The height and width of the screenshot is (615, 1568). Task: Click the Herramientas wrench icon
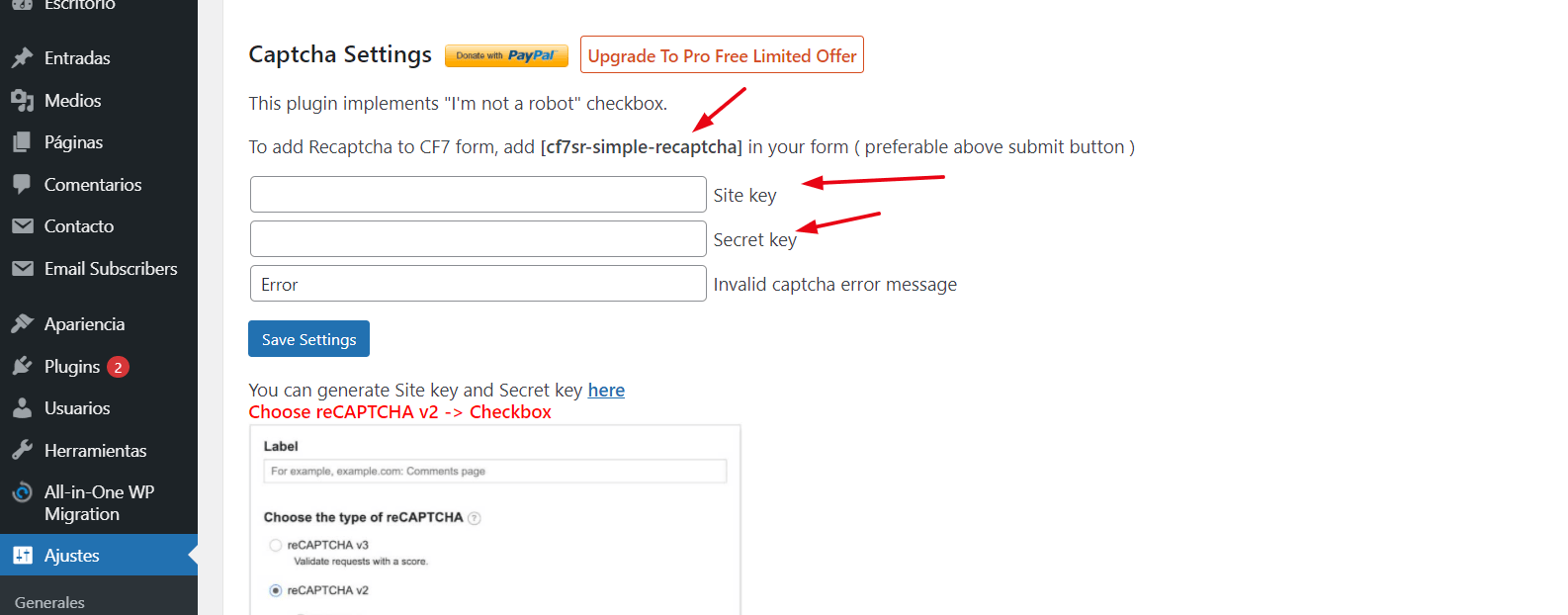pyautogui.click(x=23, y=450)
